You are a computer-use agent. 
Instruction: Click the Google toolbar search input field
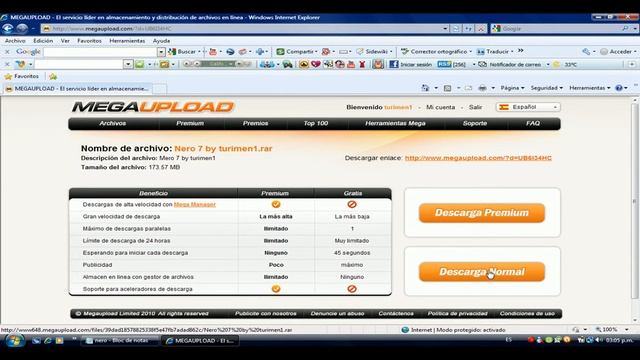point(100,52)
